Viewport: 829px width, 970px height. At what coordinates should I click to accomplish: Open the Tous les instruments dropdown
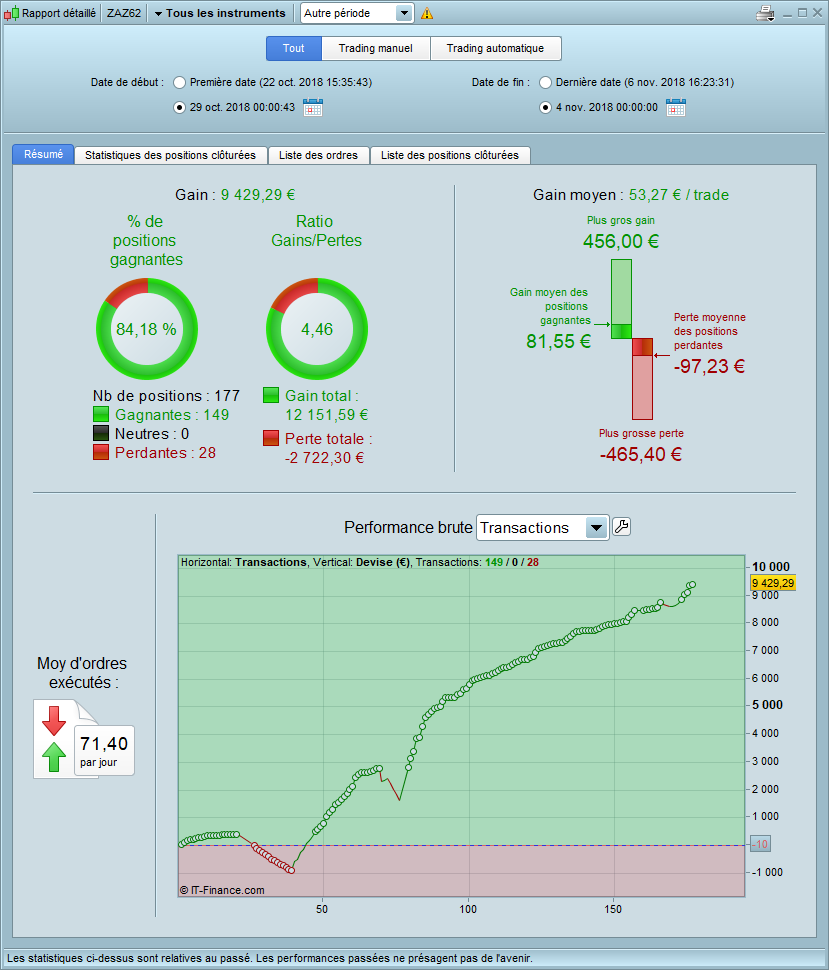click(x=220, y=13)
